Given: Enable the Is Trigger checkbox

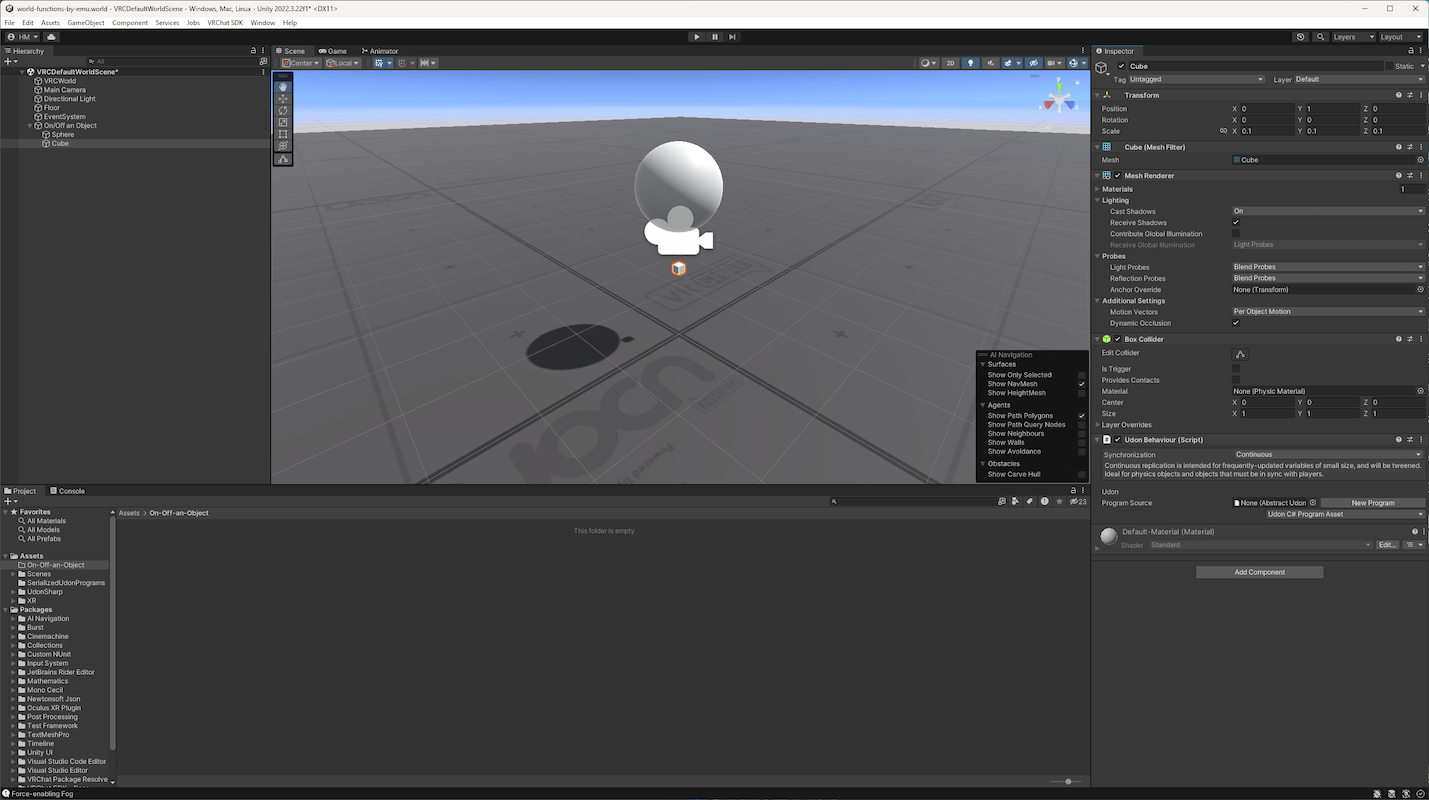Looking at the screenshot, I should pos(1236,369).
